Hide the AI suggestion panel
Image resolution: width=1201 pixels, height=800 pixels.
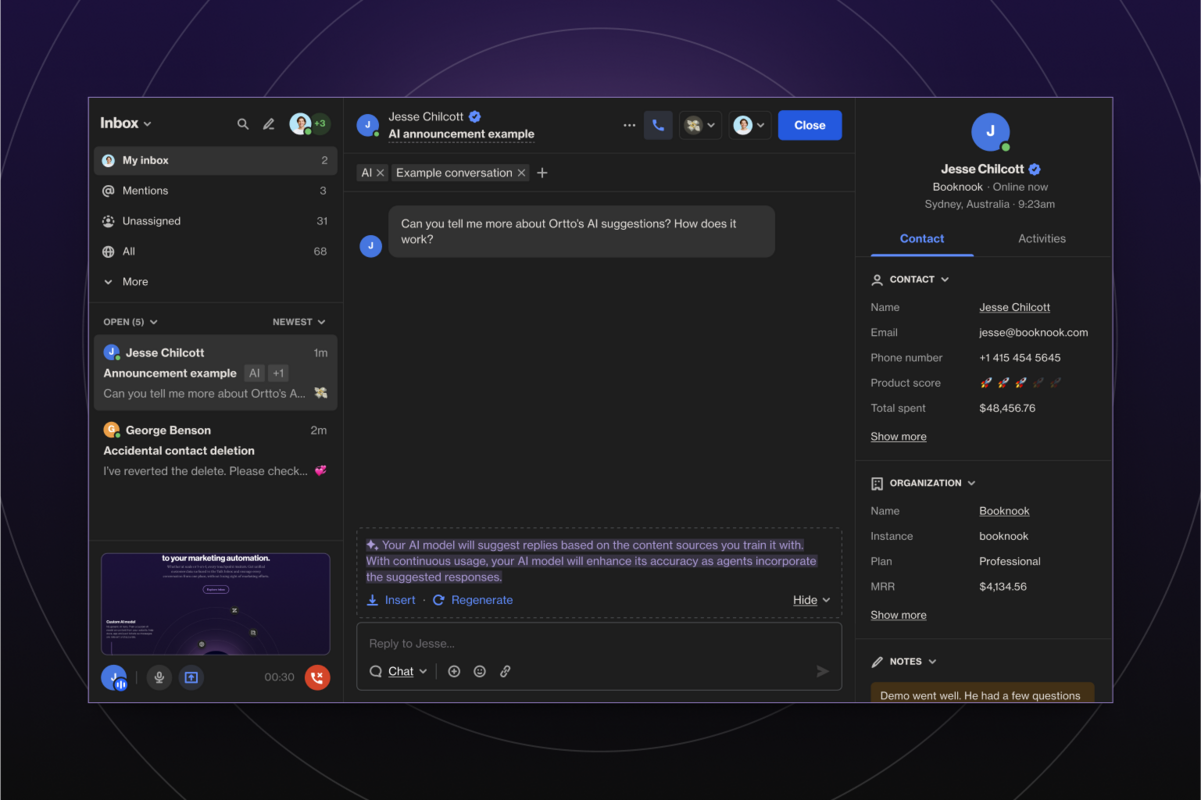coord(805,599)
